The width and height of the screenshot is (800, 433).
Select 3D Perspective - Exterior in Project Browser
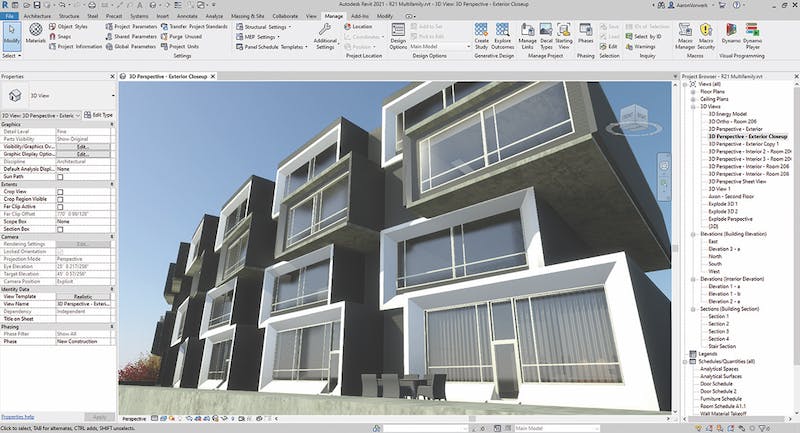coord(735,129)
